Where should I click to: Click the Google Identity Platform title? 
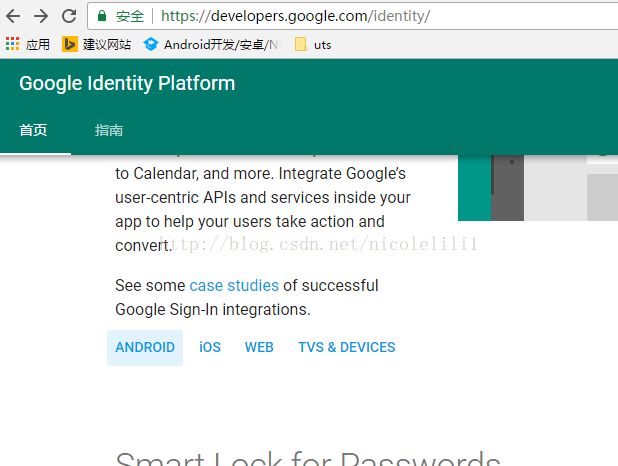coord(127,83)
